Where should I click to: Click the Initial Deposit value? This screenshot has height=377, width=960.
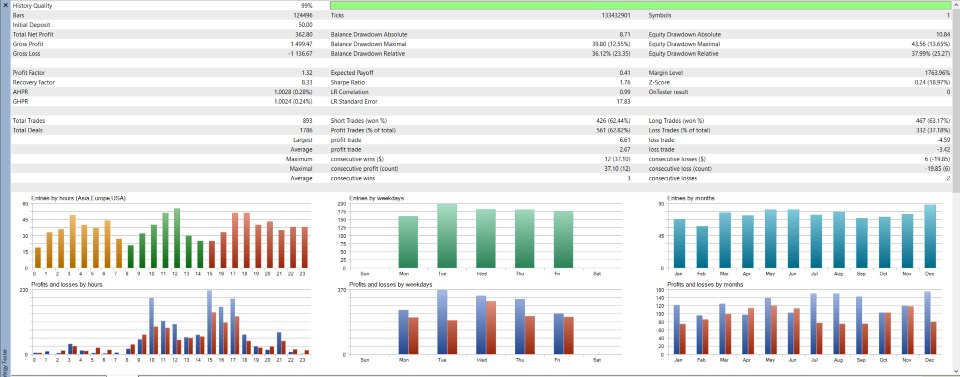tap(306, 25)
